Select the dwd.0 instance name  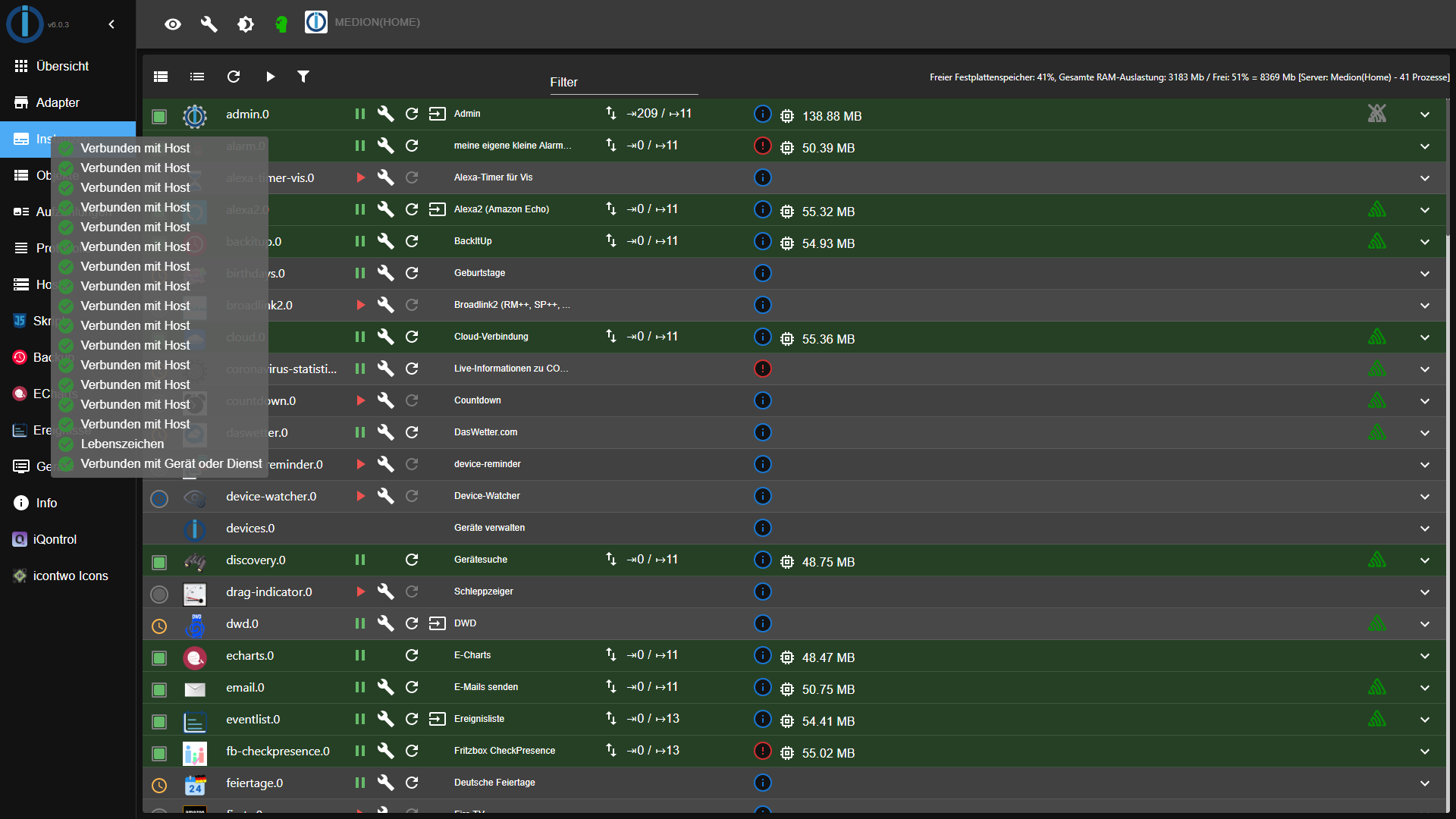(x=242, y=623)
